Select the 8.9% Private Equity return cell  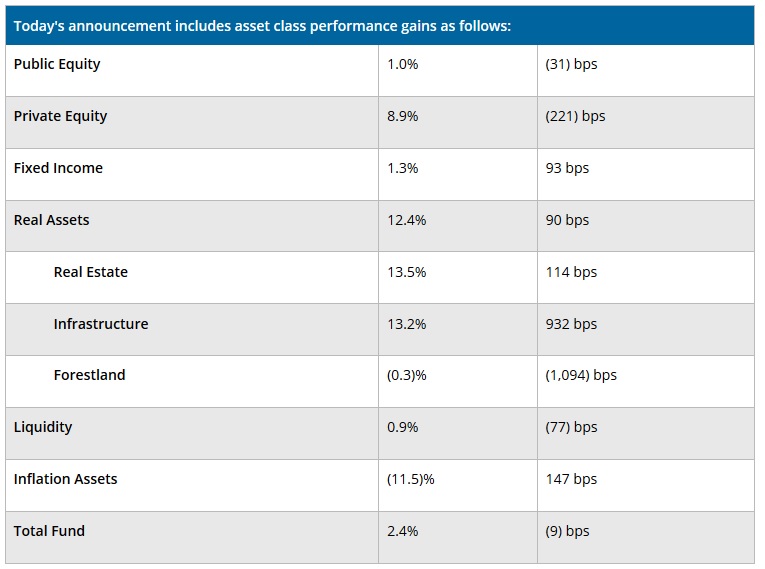click(x=402, y=116)
